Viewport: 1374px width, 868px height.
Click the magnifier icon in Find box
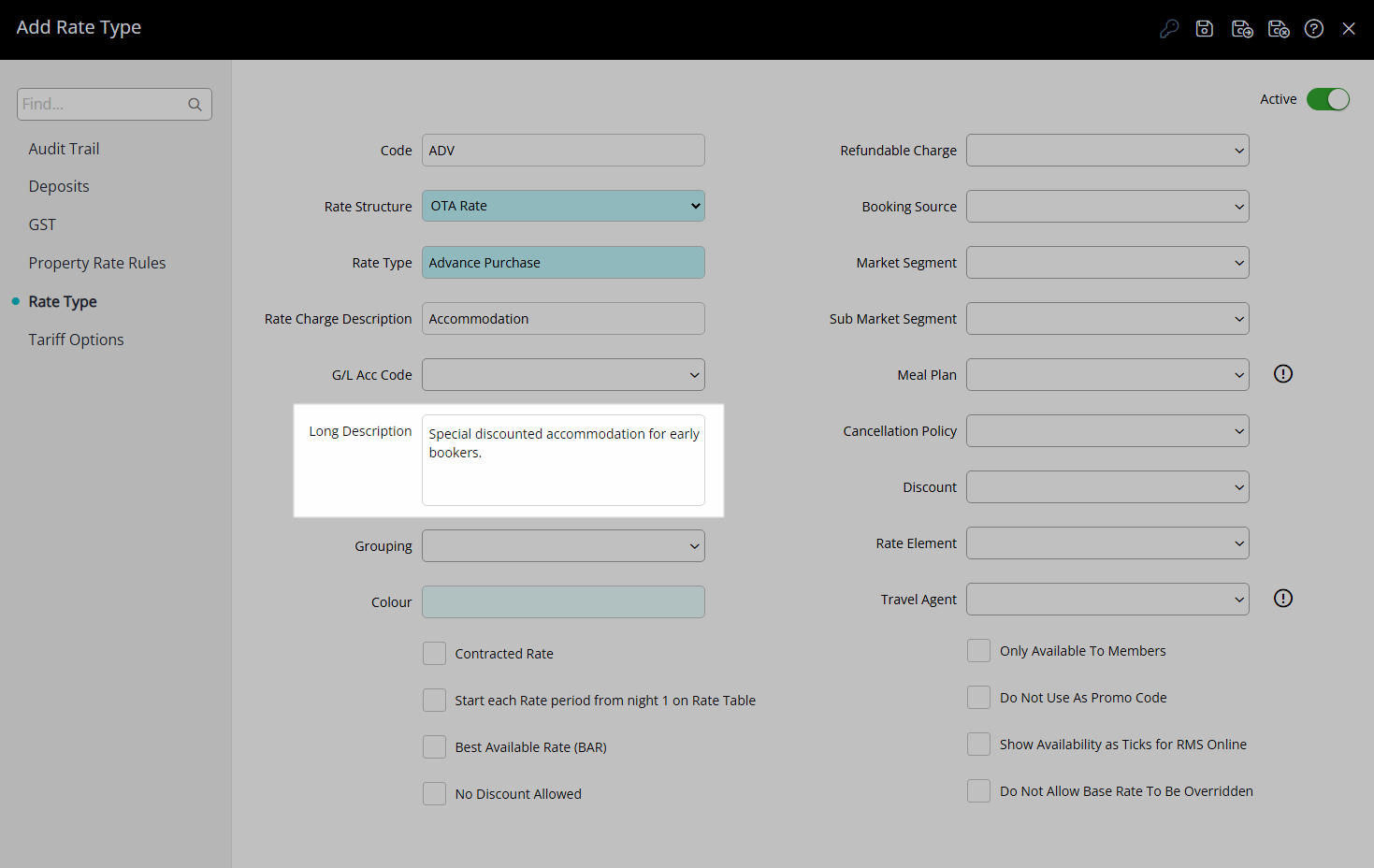pos(195,105)
